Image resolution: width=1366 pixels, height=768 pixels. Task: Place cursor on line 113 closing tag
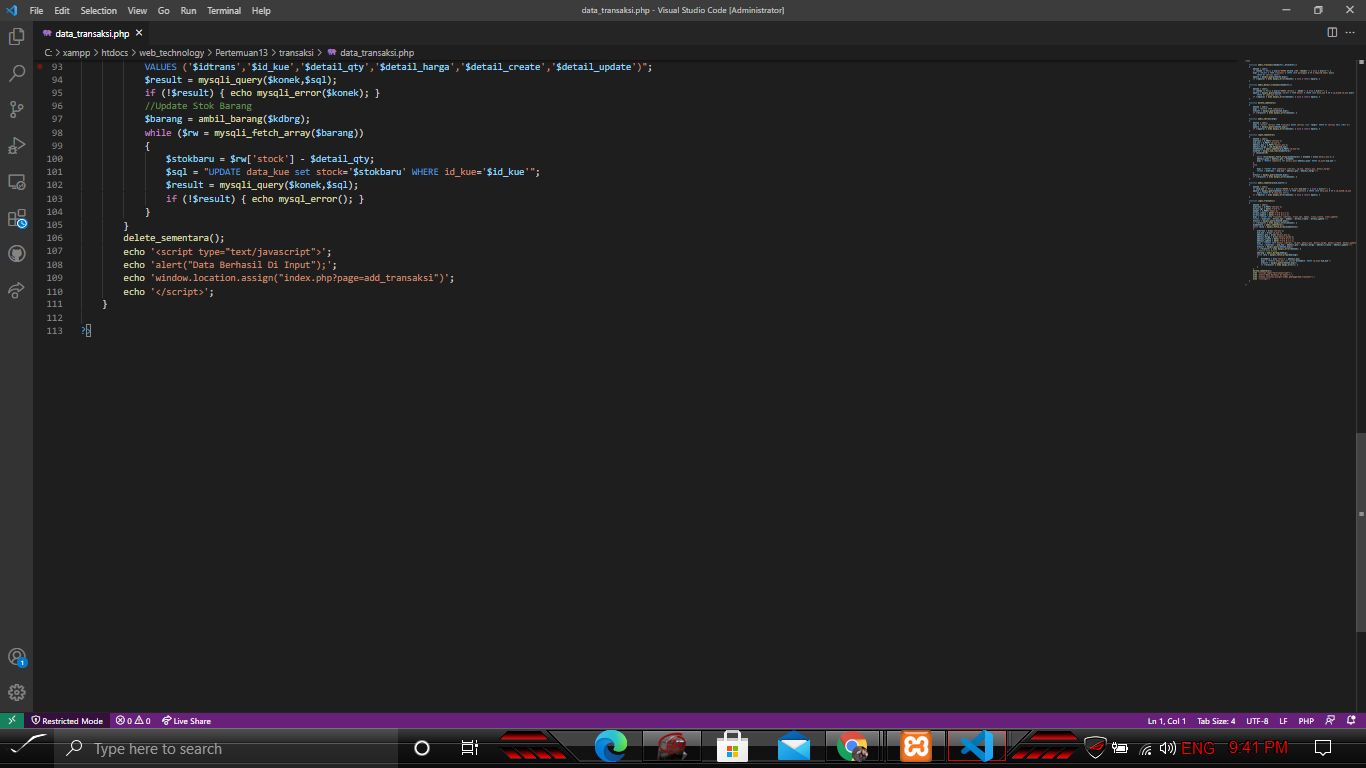pos(86,330)
